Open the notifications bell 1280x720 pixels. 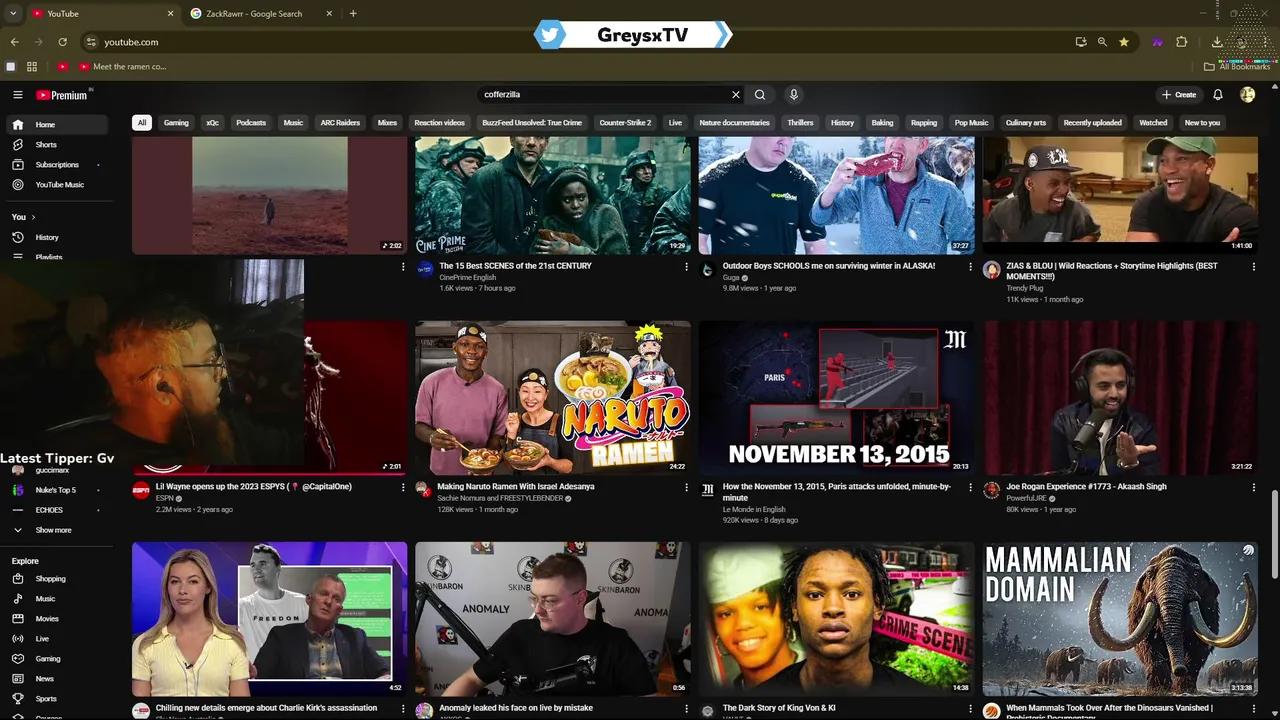tap(1218, 95)
